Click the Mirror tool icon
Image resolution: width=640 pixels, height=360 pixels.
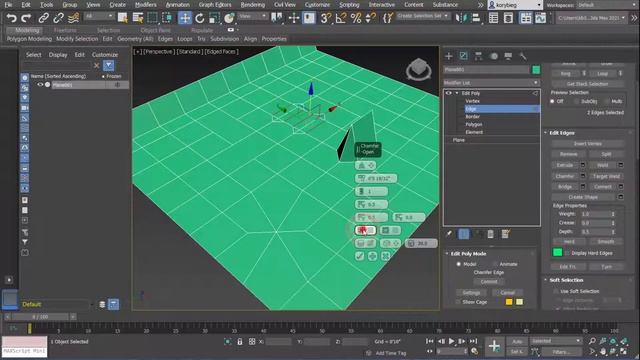(461, 18)
